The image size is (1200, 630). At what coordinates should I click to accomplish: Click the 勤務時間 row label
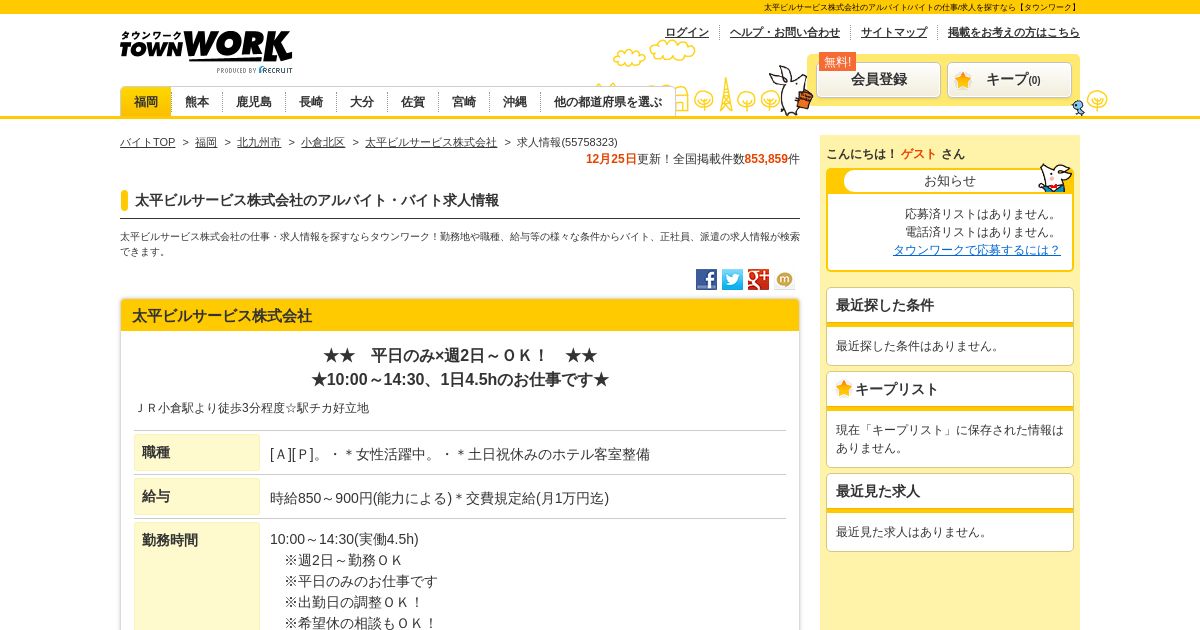197,576
